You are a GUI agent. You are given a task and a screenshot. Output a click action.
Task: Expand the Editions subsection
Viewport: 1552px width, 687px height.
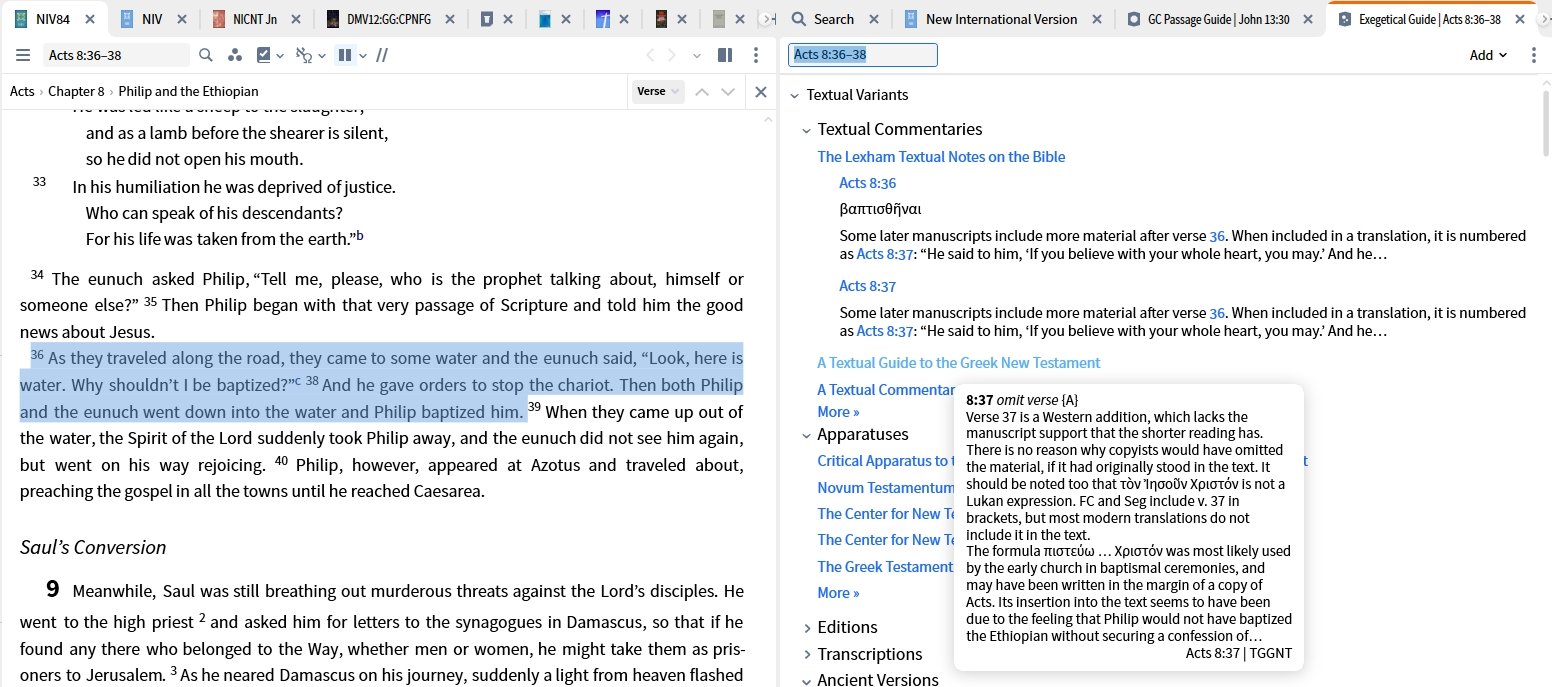click(x=807, y=627)
